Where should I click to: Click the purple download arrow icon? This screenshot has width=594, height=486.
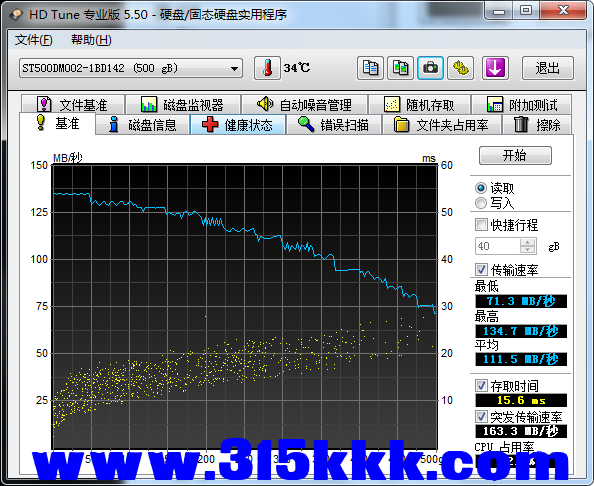coord(495,68)
